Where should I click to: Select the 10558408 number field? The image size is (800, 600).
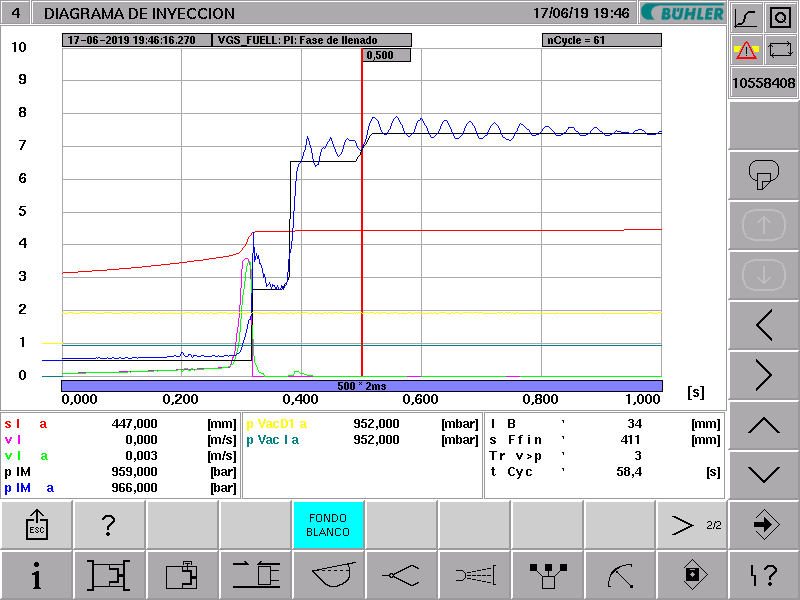pyautogui.click(x=764, y=83)
